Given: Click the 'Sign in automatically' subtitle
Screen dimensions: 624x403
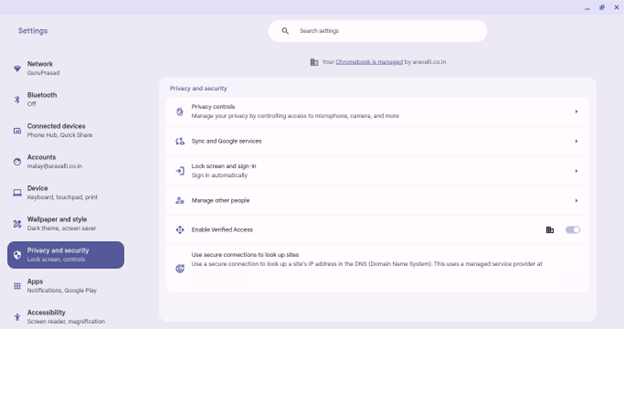Looking at the screenshot, I should click(x=219, y=175).
